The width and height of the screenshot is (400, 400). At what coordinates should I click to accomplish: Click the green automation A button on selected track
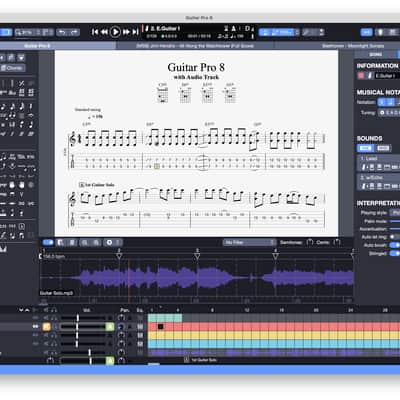[110, 327]
